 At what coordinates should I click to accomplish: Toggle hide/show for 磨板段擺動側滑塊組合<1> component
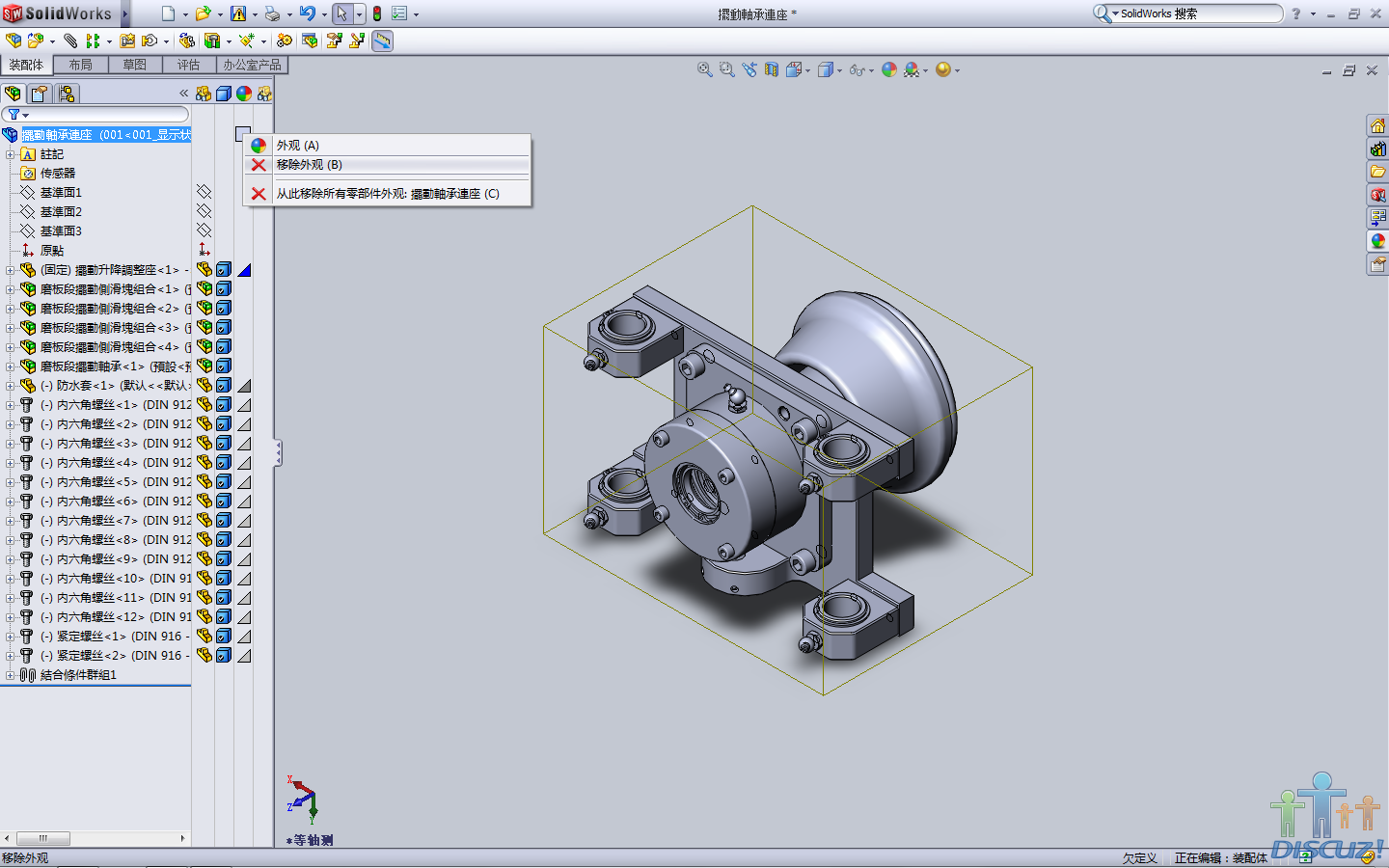[x=204, y=288]
